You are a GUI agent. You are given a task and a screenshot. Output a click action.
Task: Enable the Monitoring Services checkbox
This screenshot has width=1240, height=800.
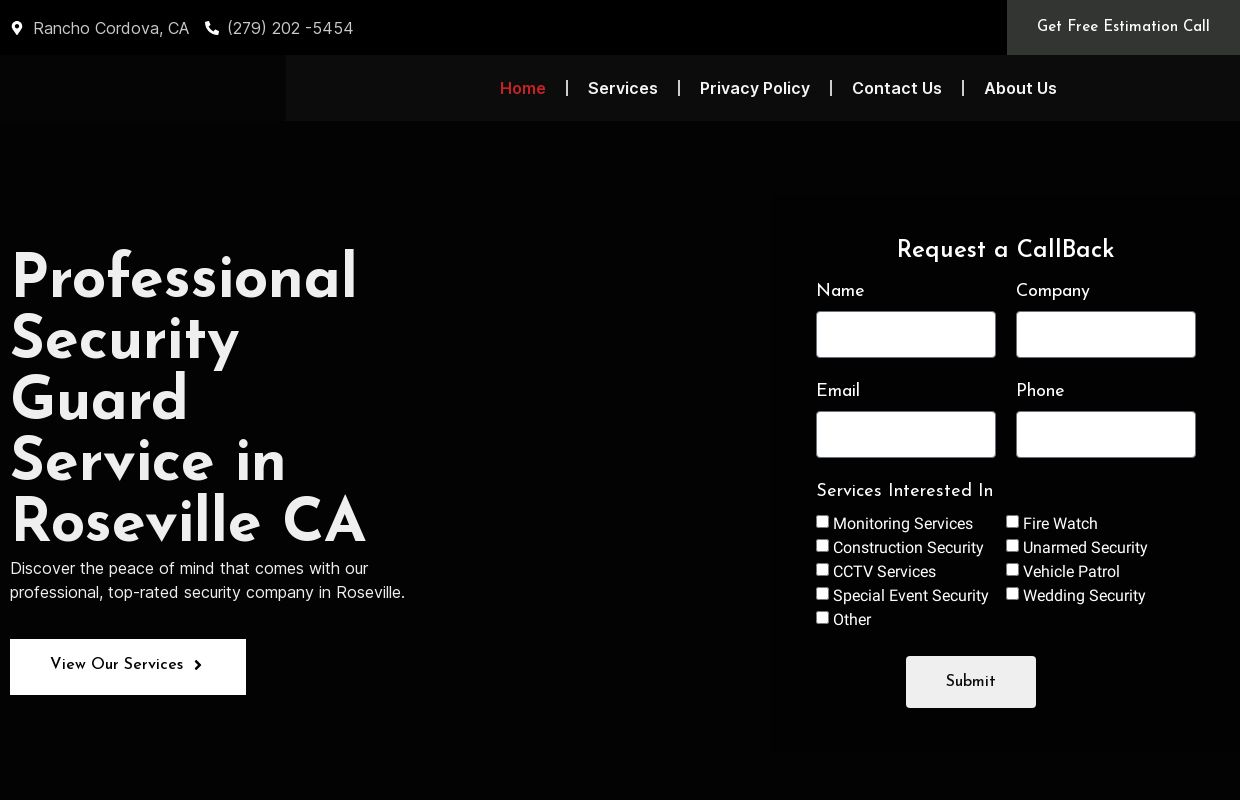tap(822, 521)
